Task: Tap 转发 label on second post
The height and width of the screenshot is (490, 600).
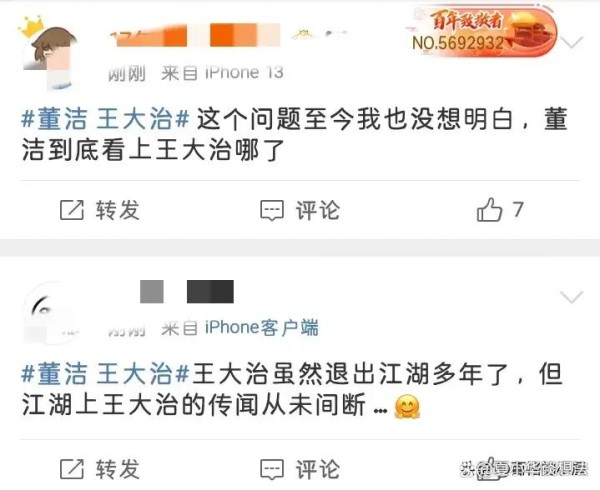Action: pyautogui.click(x=118, y=469)
